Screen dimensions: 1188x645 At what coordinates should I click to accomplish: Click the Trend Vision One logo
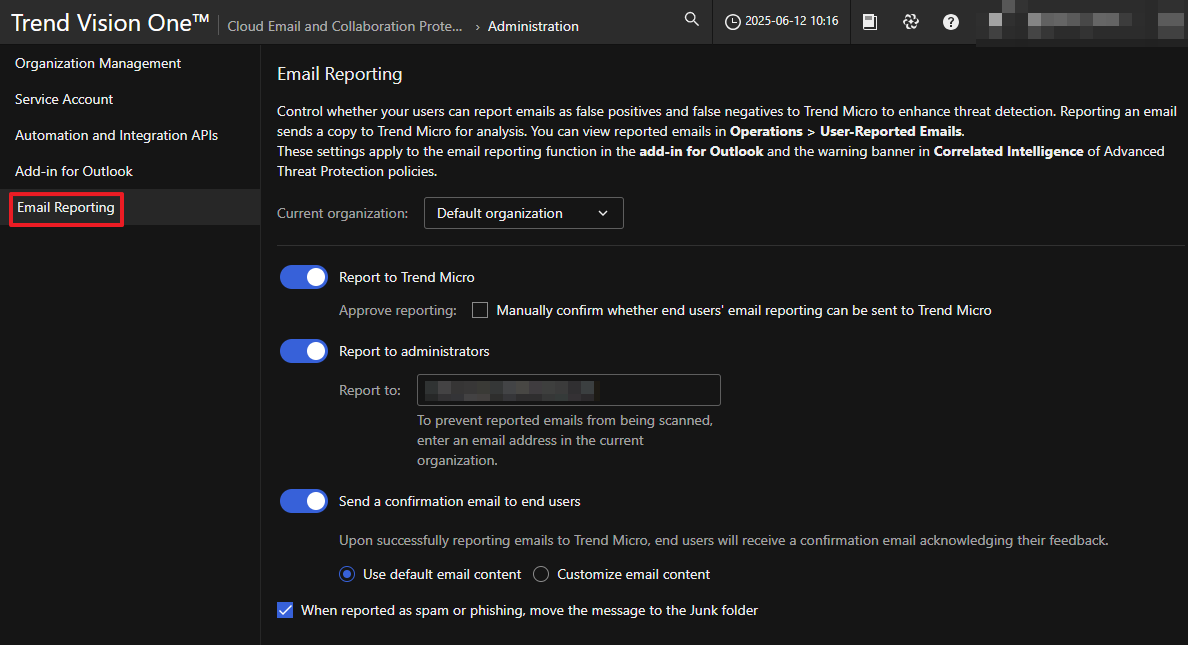110,24
